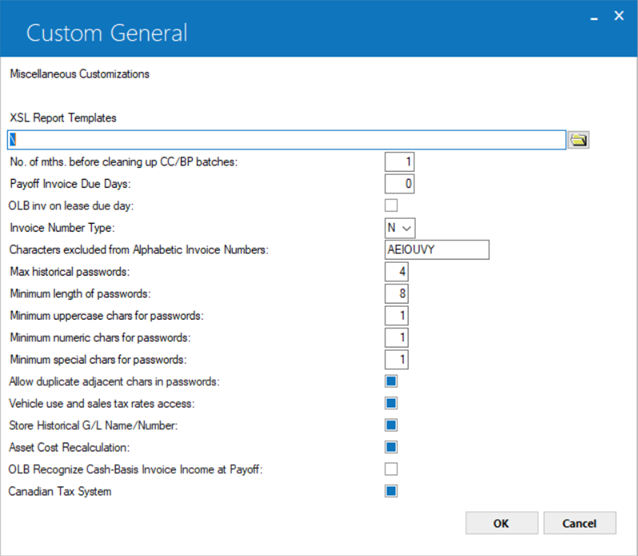Open the folder browse icon for XSL templates
This screenshot has height=556, width=638.
click(578, 140)
